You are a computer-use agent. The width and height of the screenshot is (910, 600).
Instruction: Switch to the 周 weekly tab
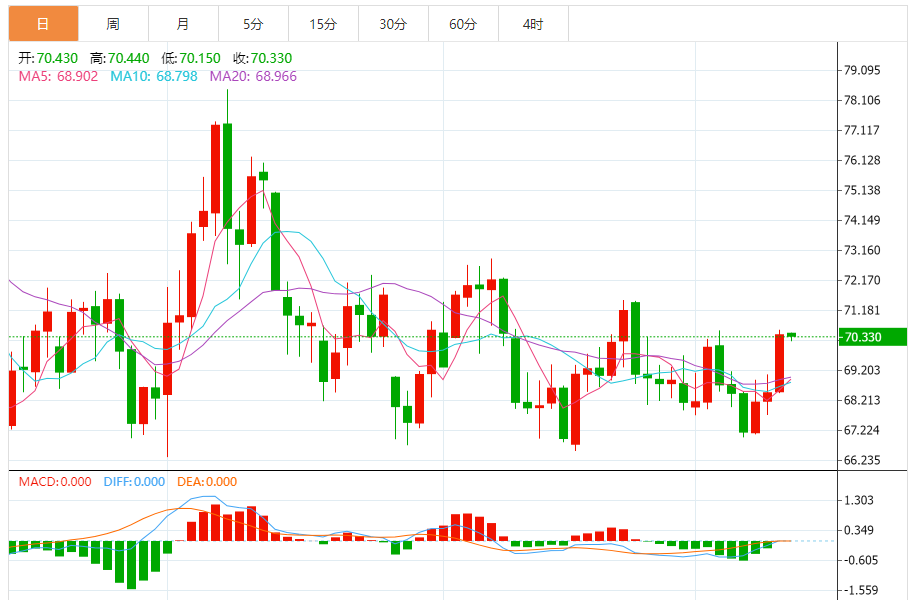113,24
